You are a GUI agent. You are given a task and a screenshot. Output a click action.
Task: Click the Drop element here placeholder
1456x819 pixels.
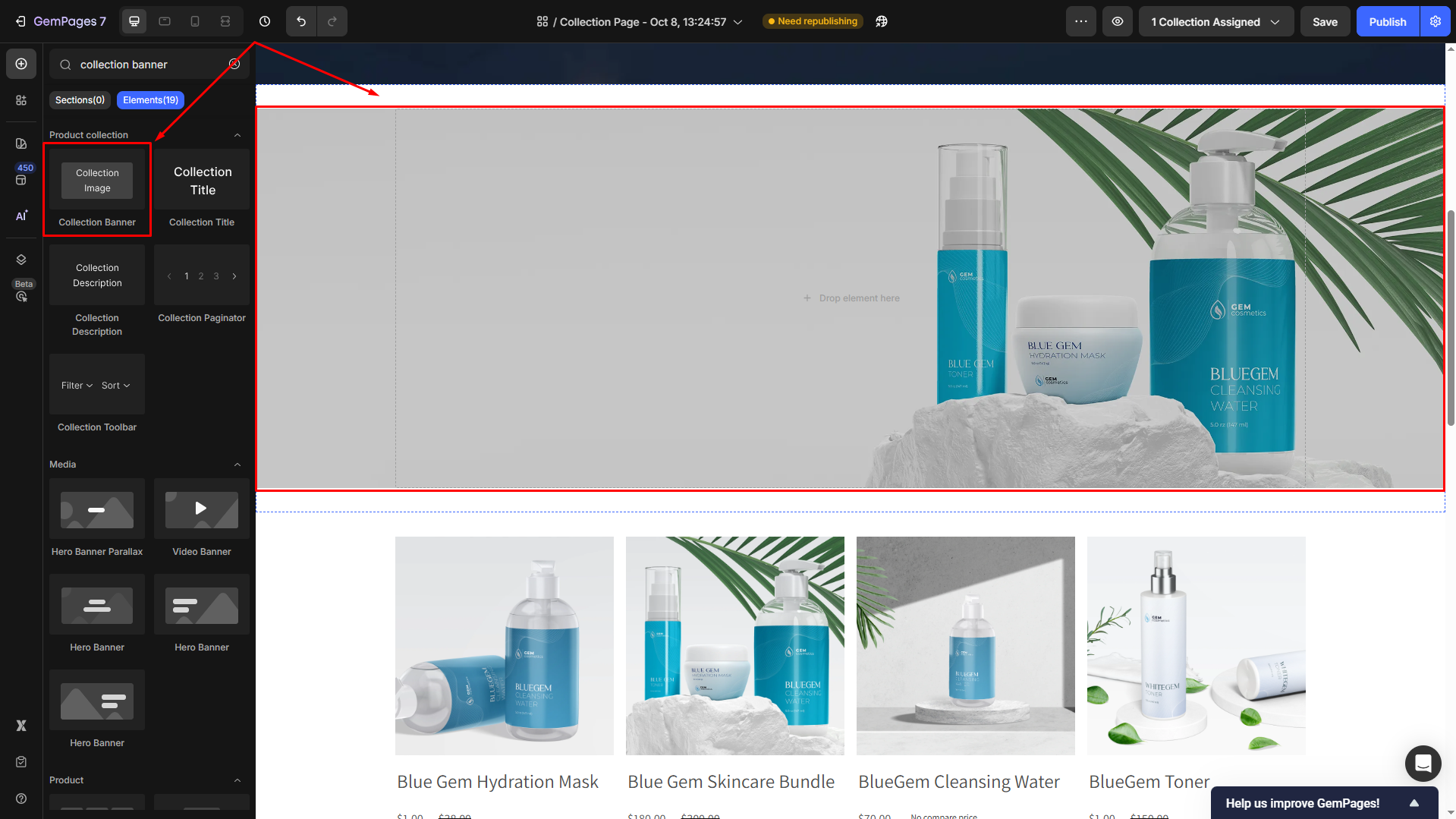(851, 298)
